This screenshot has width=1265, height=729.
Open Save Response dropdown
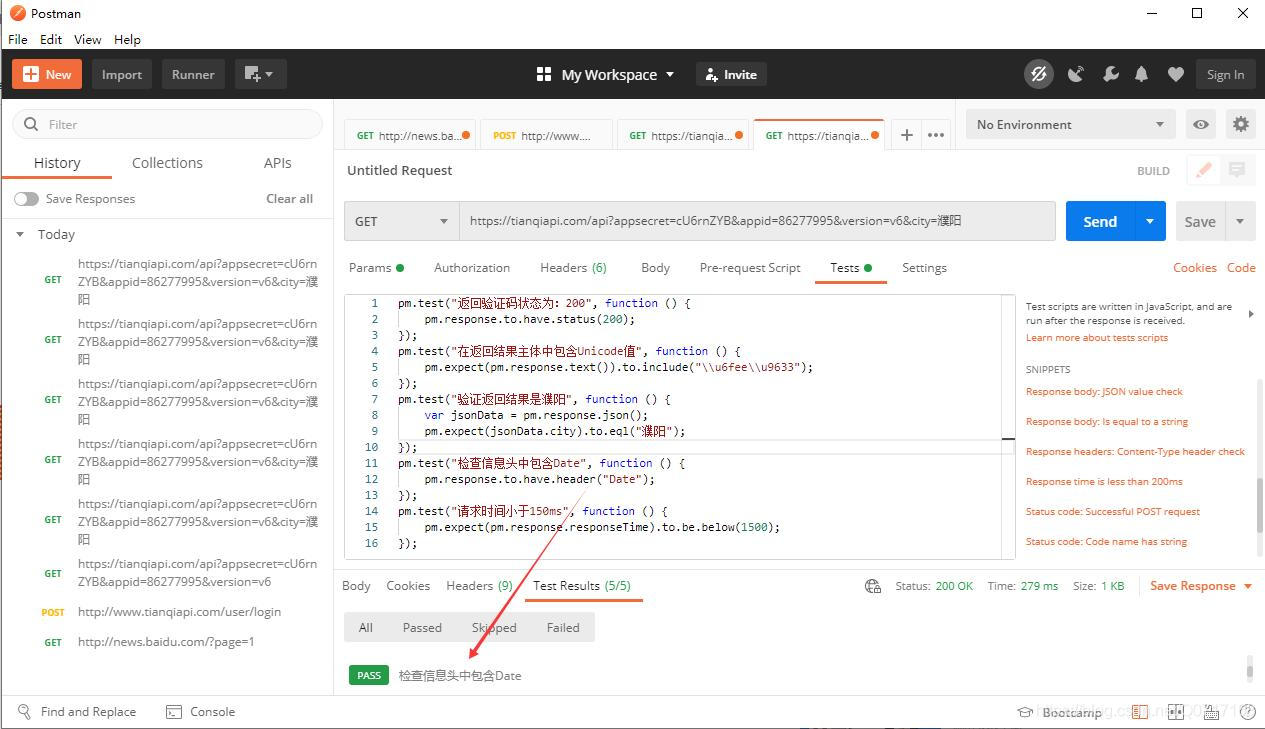(x=1201, y=586)
